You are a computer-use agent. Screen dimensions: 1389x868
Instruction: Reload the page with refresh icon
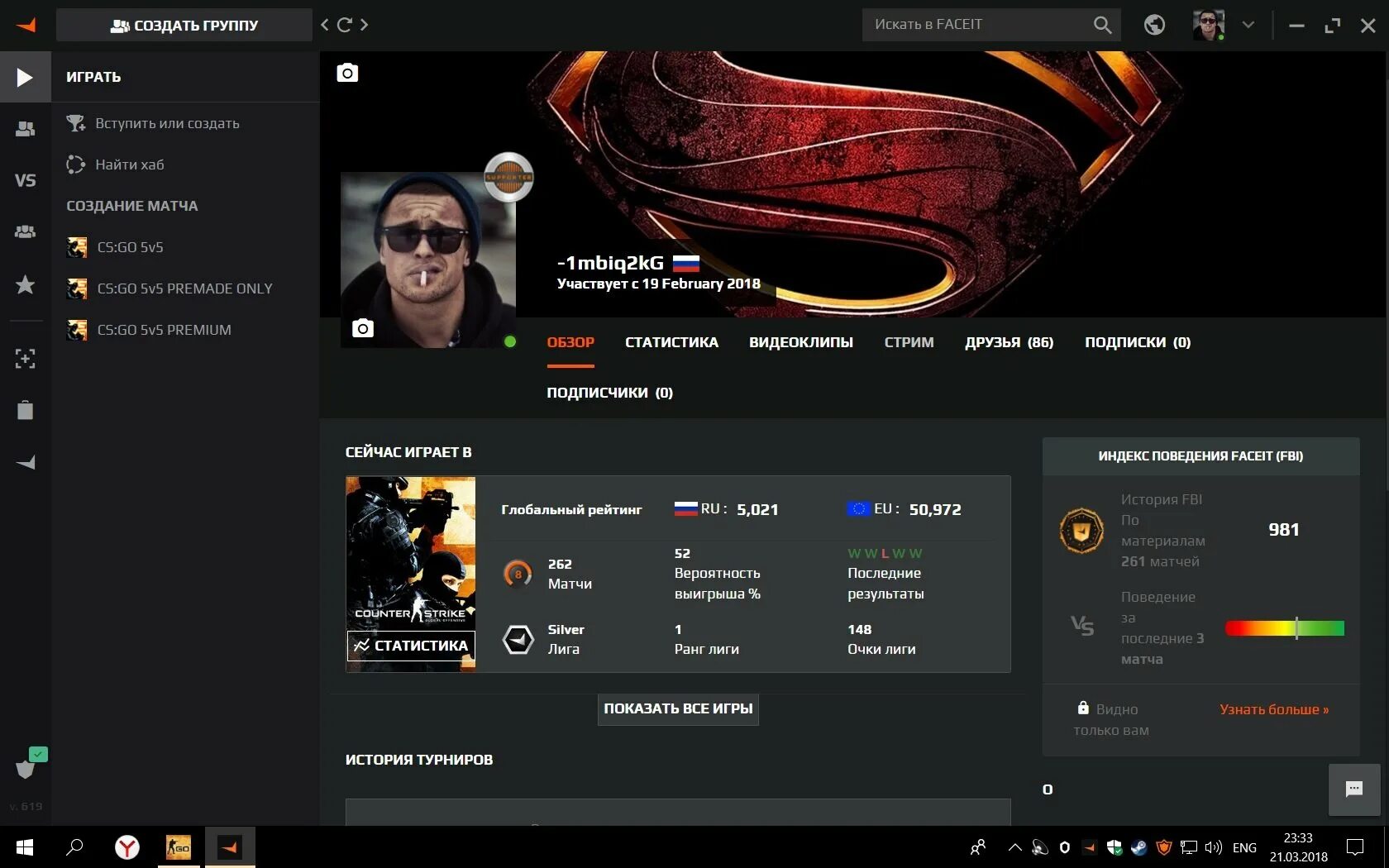(x=345, y=25)
